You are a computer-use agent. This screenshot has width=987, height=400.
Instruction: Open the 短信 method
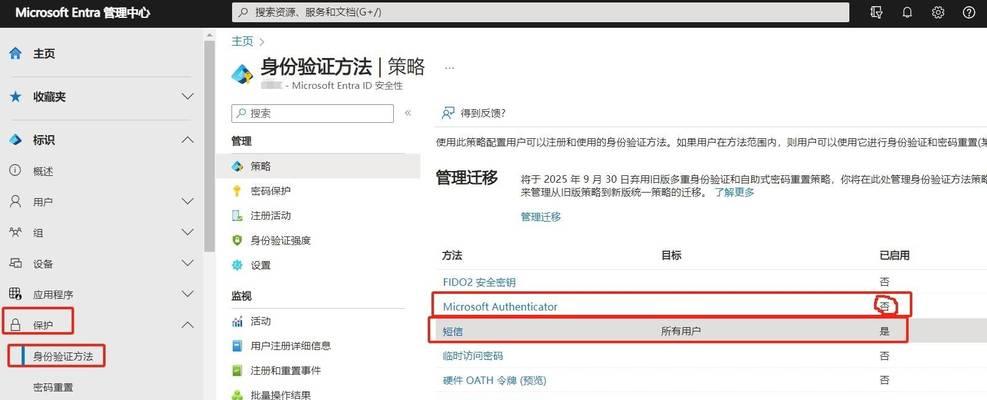[453, 331]
